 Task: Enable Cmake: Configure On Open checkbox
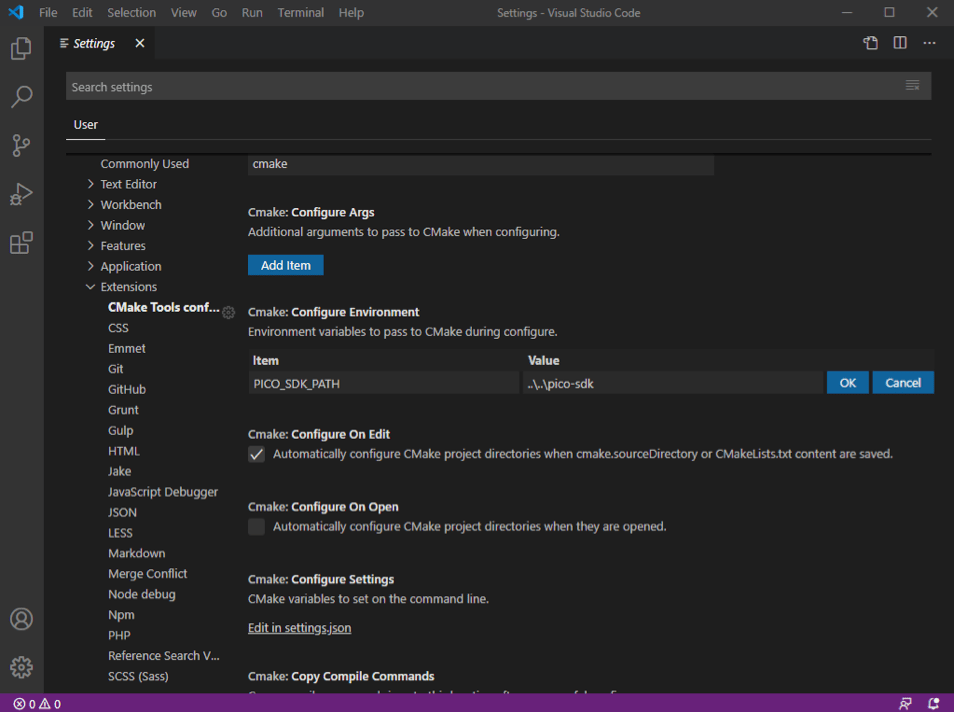click(x=256, y=527)
